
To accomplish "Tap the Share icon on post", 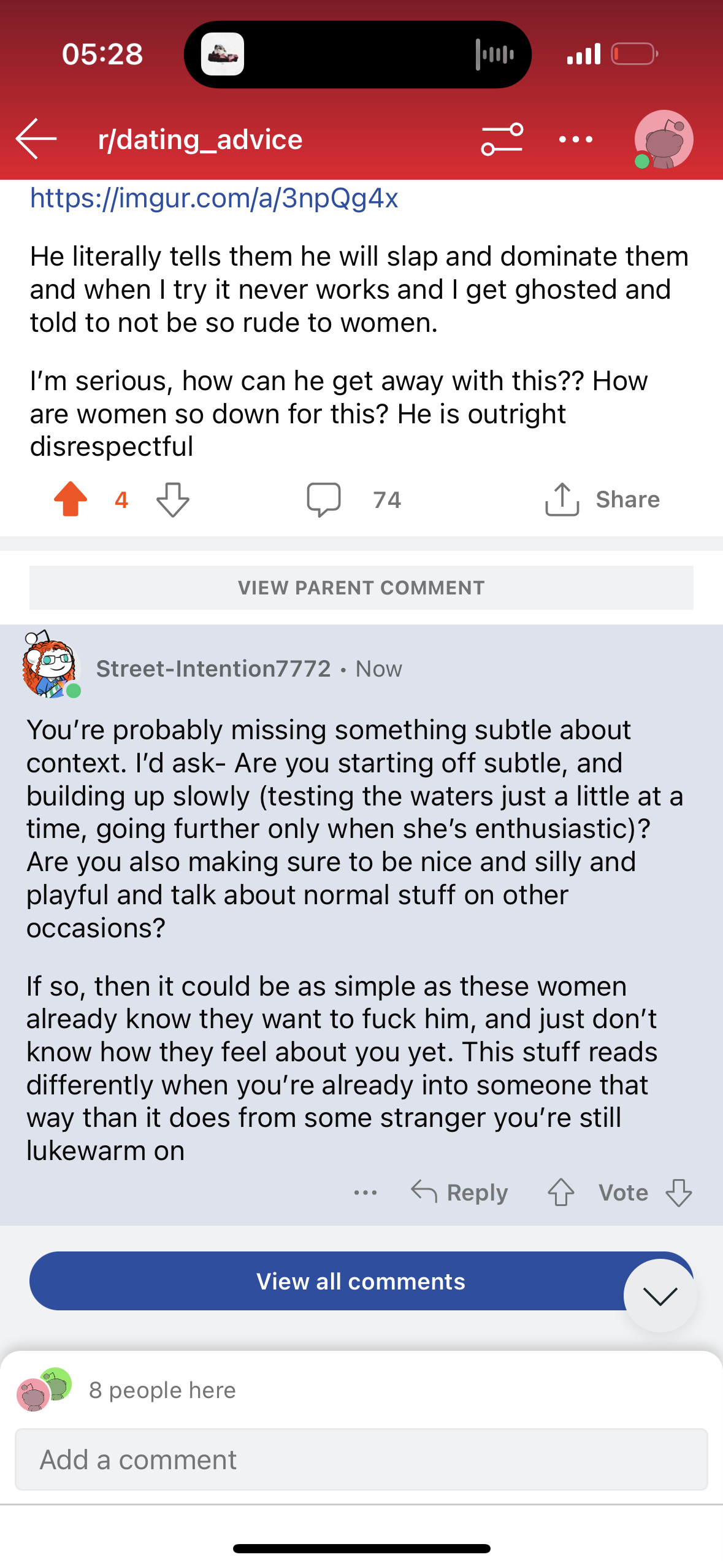I will point(562,499).
